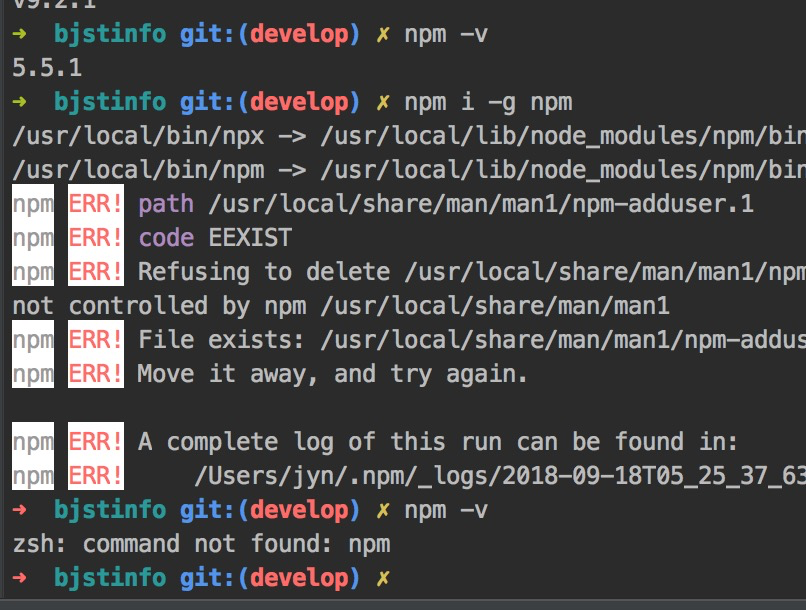Click the purple 'code' label
This screenshot has width=806, height=610.
(166, 238)
